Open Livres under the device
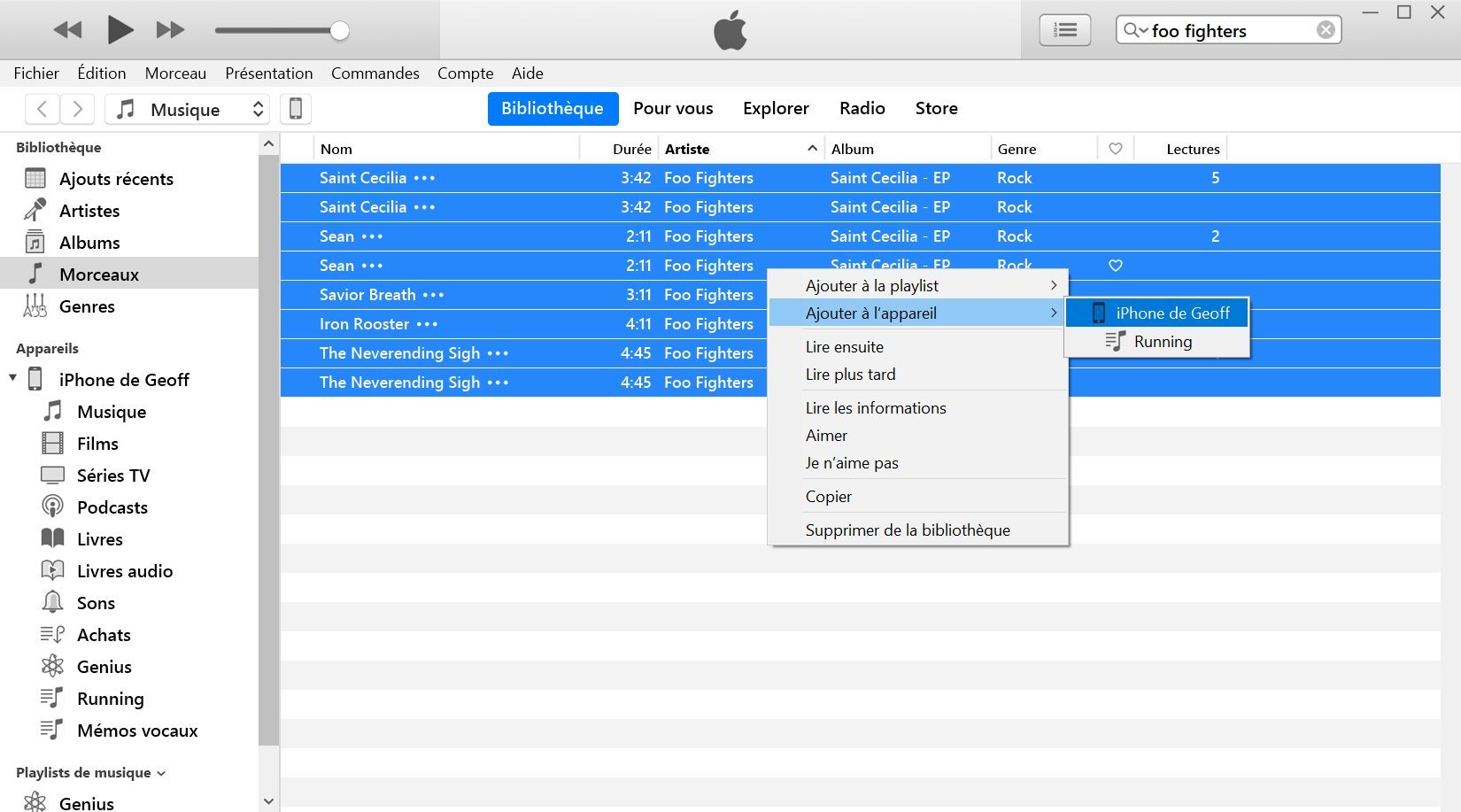 coord(100,539)
